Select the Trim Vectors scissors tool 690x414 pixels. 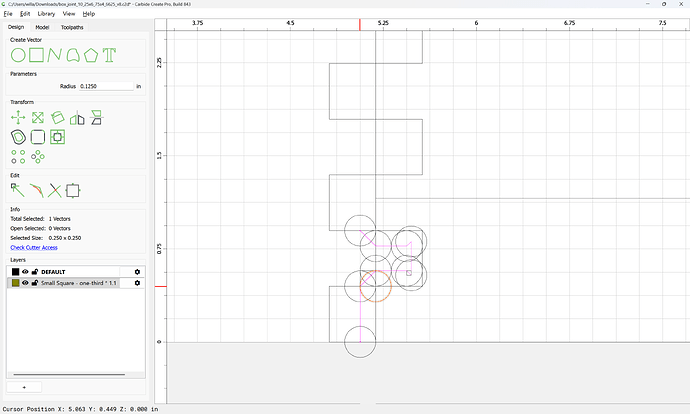pyautogui.click(x=55, y=191)
